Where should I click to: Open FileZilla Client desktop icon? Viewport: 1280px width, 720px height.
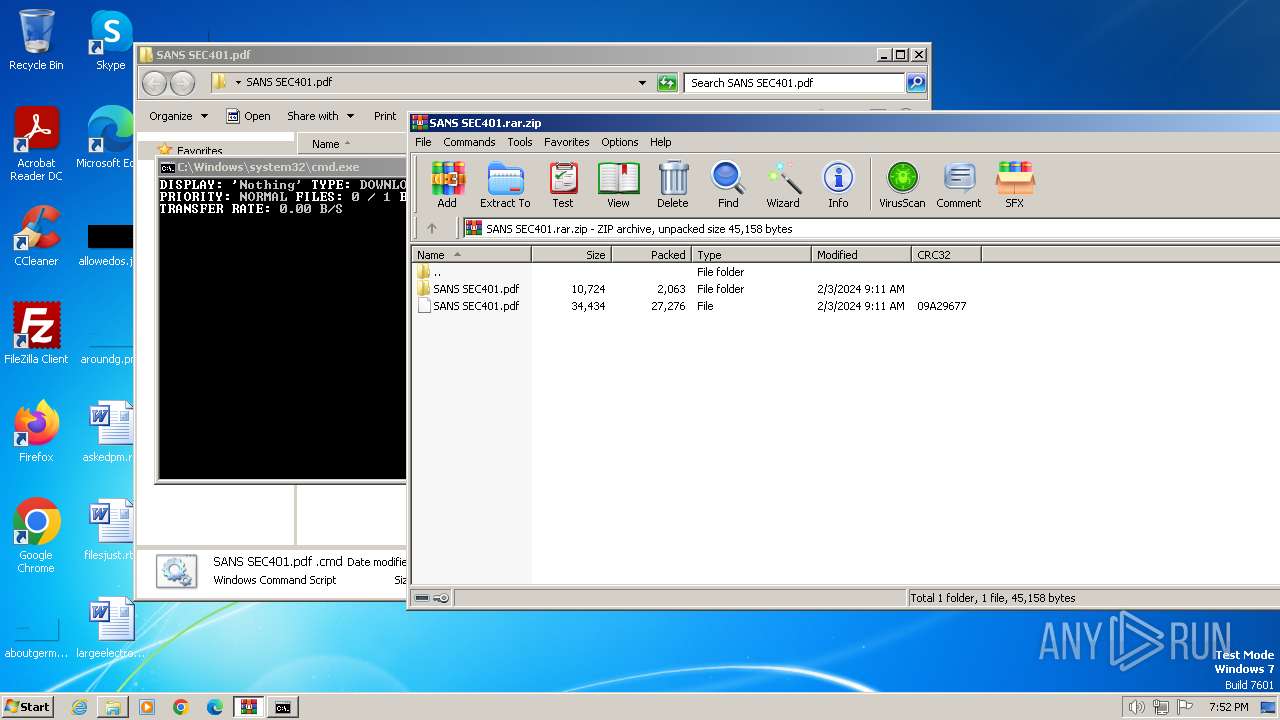pos(36,333)
